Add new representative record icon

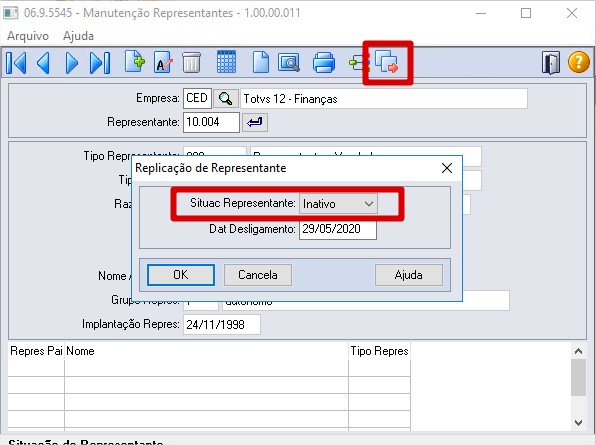(x=135, y=62)
